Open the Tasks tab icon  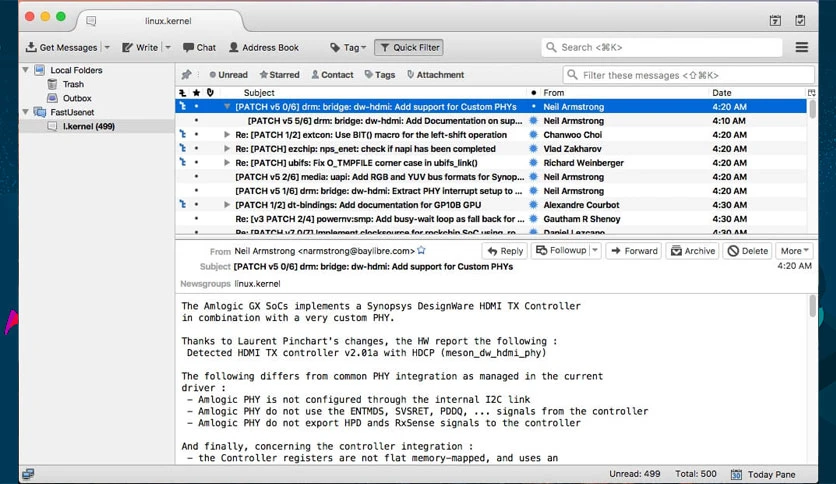(x=800, y=21)
